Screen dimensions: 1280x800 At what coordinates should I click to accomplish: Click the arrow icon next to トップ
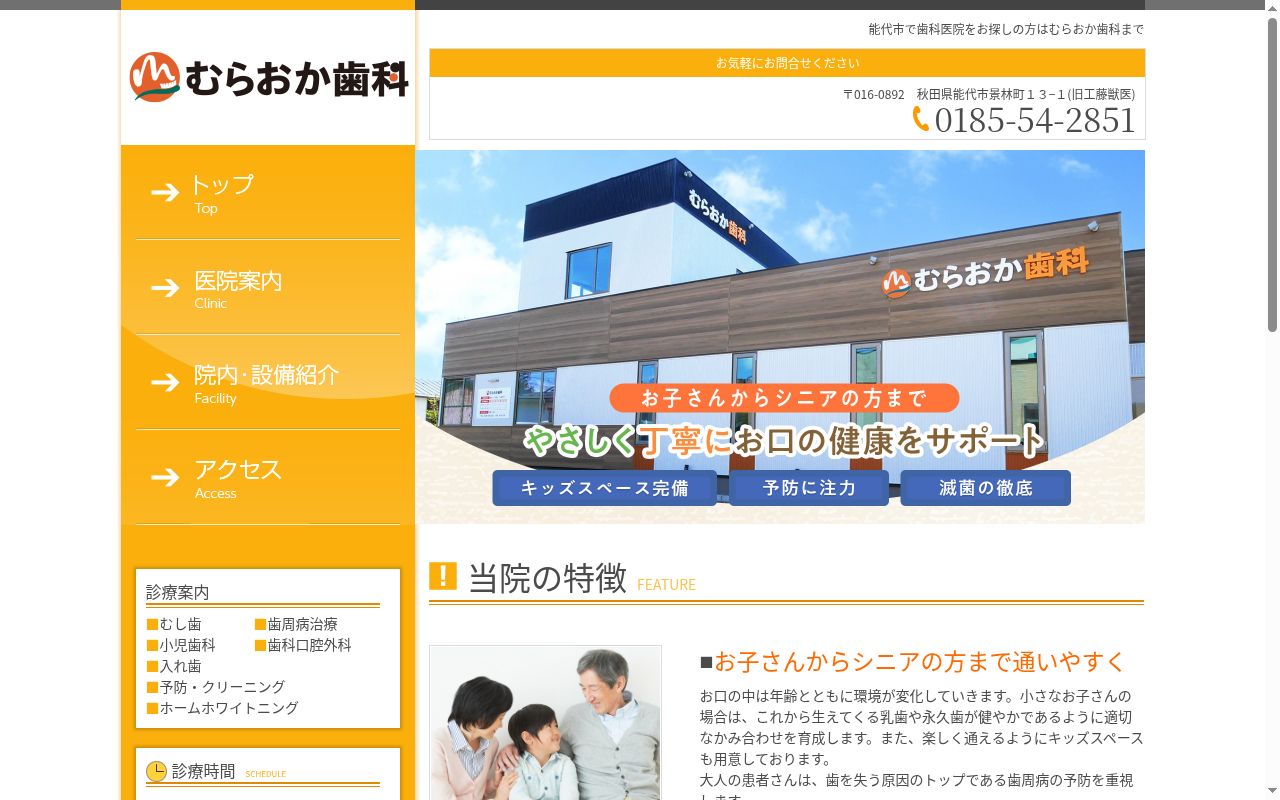(165, 192)
